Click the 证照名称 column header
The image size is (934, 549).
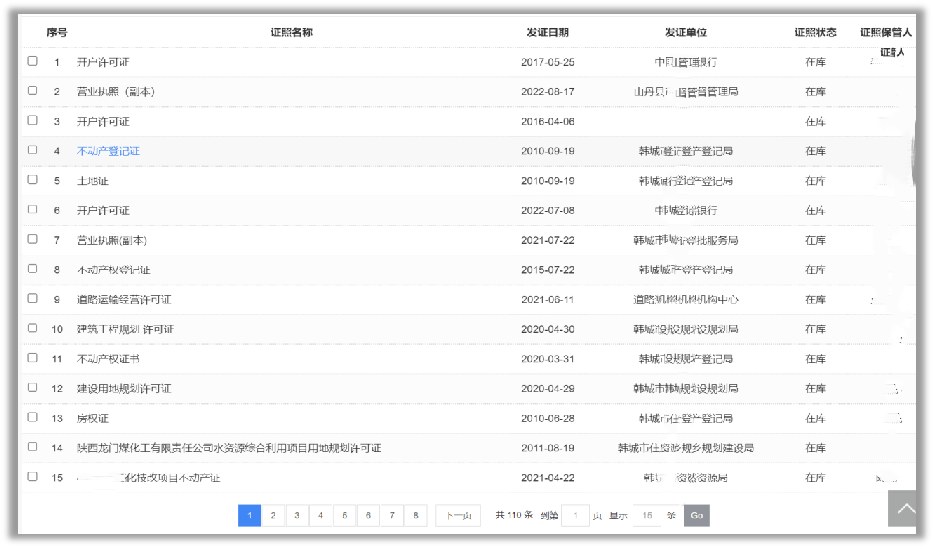point(291,33)
